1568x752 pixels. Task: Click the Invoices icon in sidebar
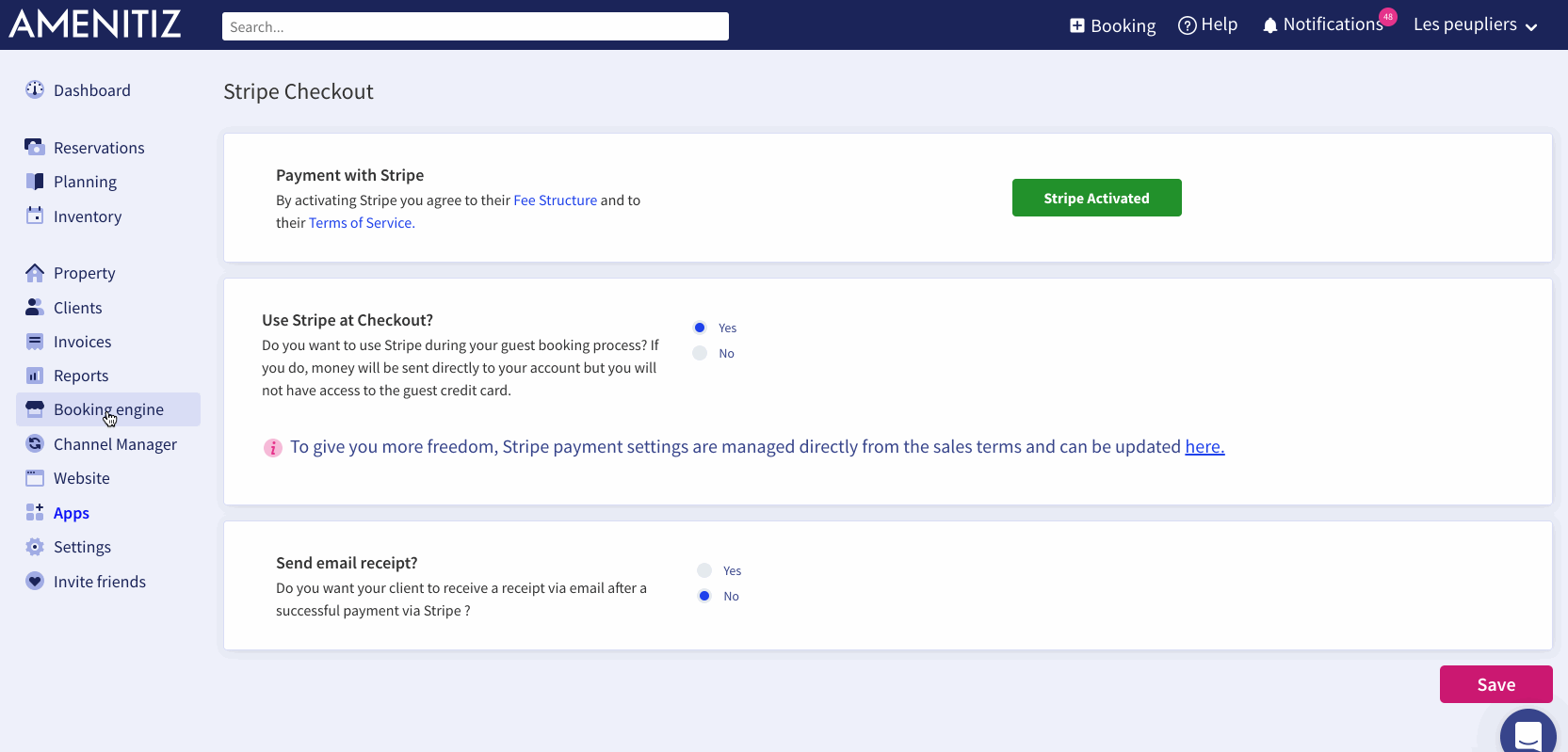(35, 342)
